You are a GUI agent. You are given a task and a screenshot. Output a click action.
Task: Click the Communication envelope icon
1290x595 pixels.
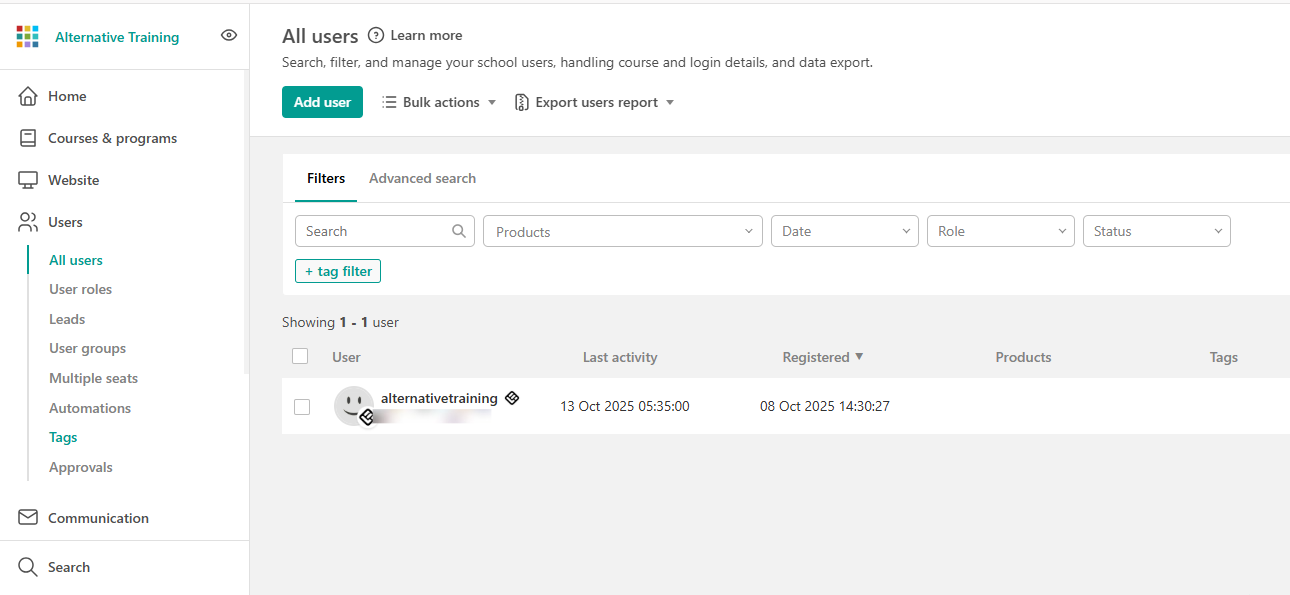28,518
